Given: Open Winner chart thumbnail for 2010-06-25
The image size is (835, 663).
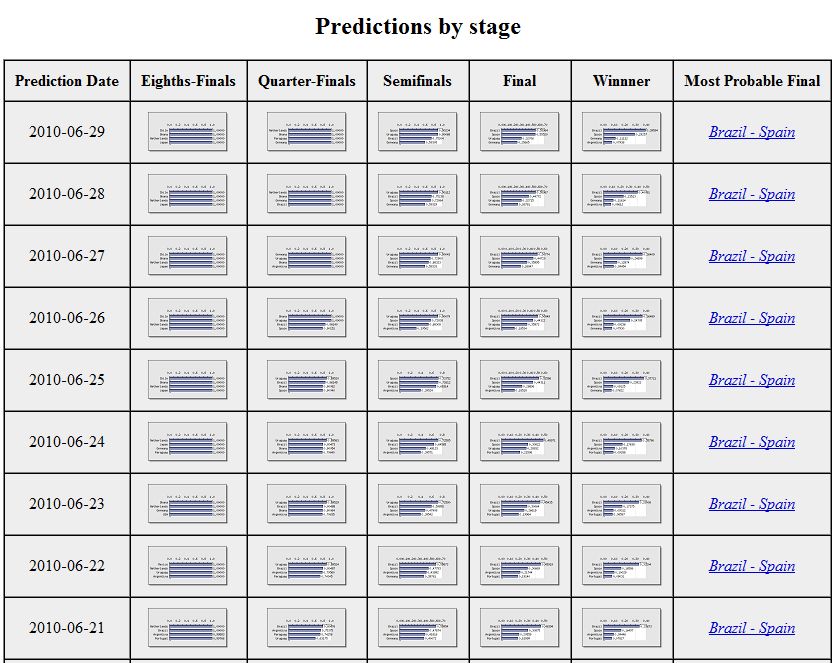Looking at the screenshot, I should (x=621, y=380).
